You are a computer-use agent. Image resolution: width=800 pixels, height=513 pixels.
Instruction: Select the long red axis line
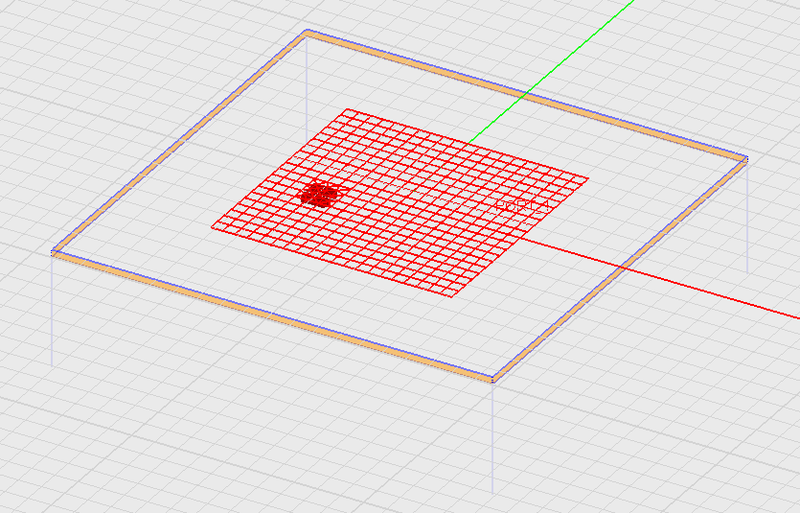(658, 278)
